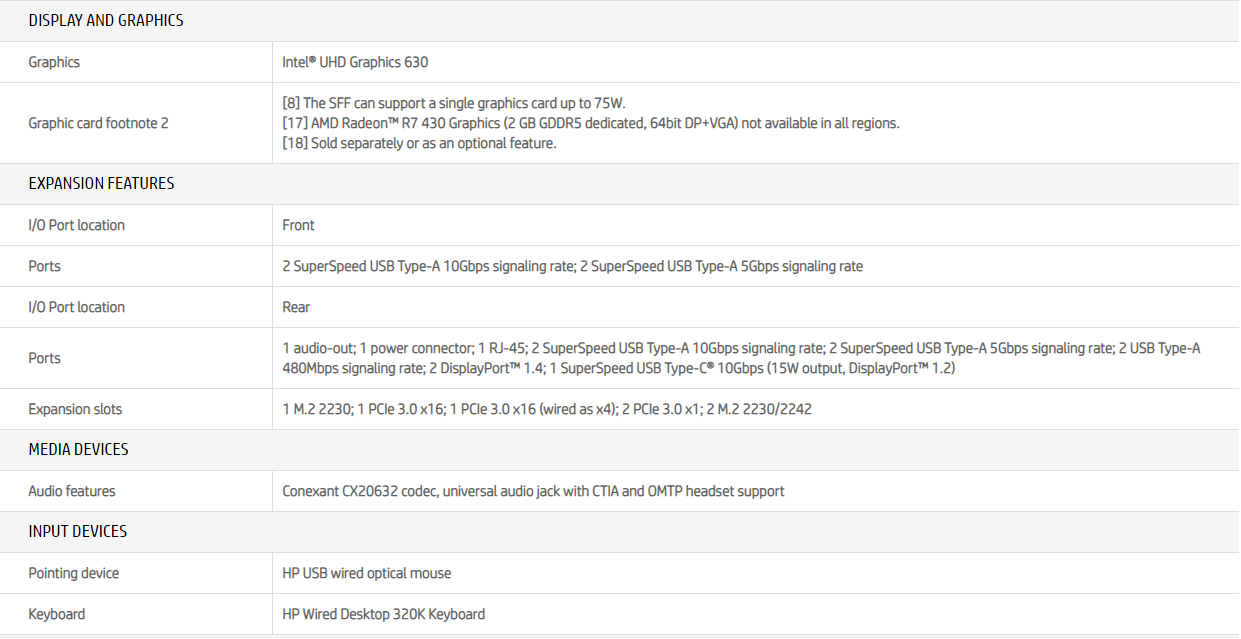Screen dimensions: 1241x639
Task: Click footnote [18] "Sold separately" text
Action: point(419,143)
